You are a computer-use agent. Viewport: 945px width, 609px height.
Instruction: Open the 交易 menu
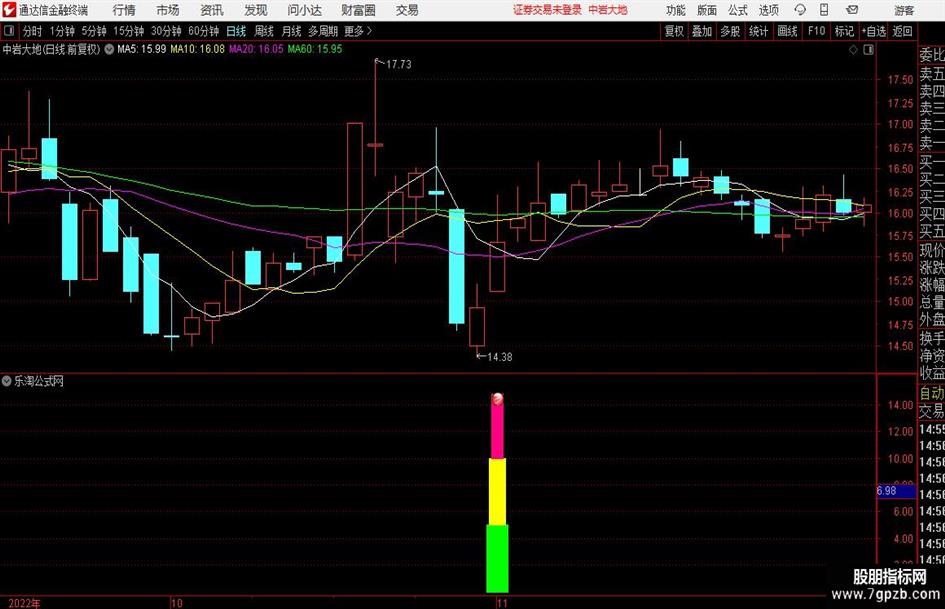[407, 10]
